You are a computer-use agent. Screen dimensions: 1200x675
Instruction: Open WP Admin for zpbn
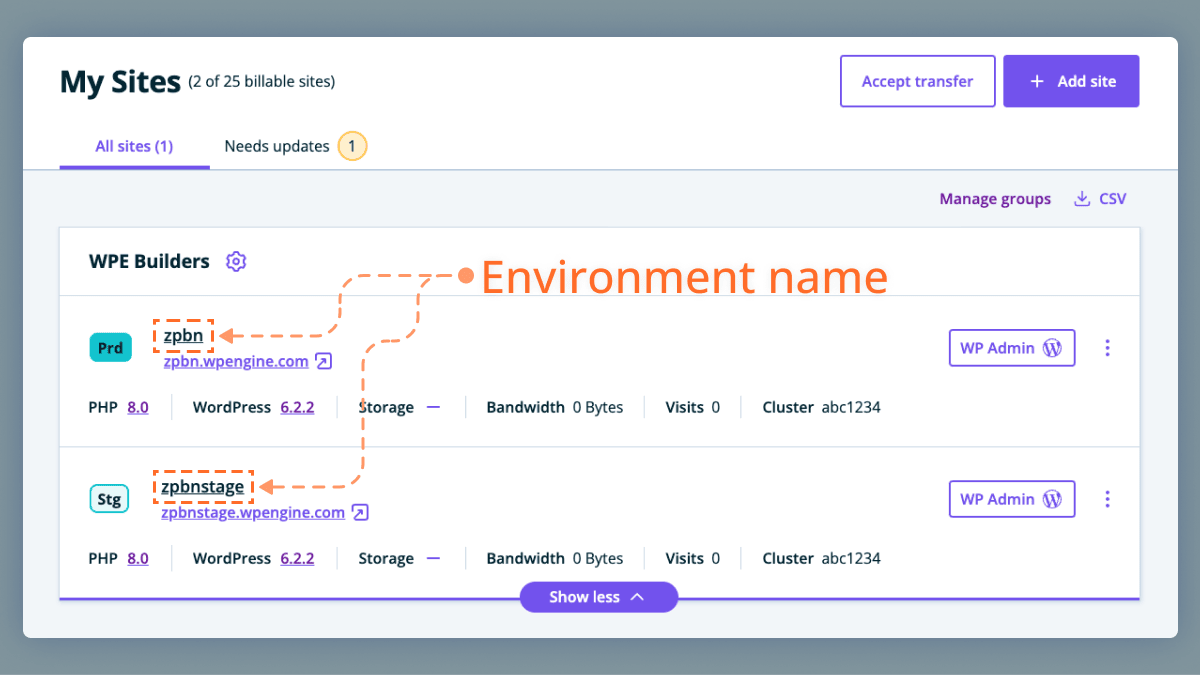(1011, 348)
